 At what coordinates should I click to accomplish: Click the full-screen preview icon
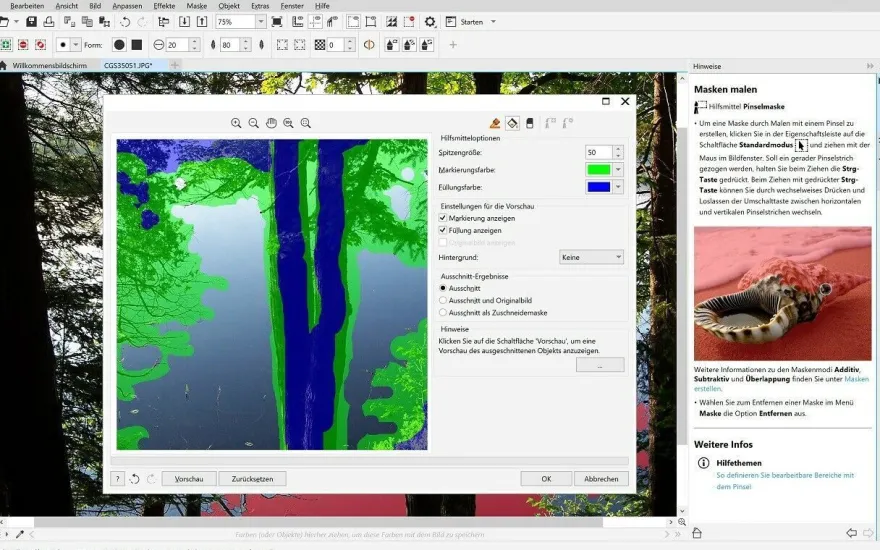277,22
